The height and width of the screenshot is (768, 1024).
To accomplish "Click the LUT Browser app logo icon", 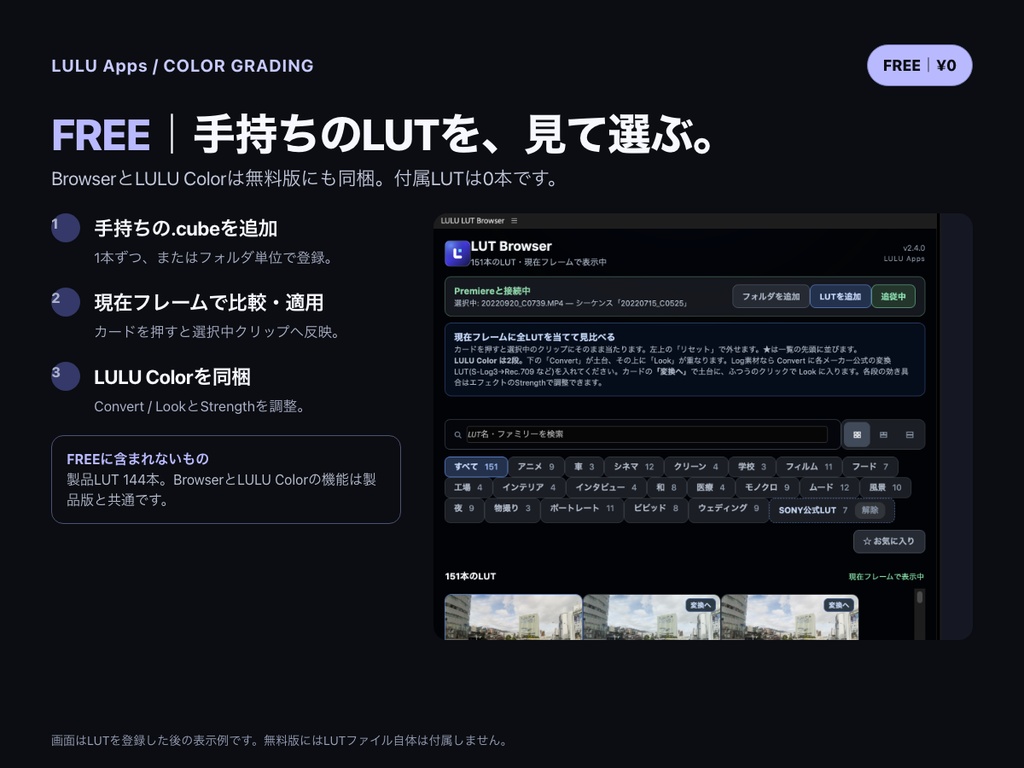I will click(x=457, y=253).
